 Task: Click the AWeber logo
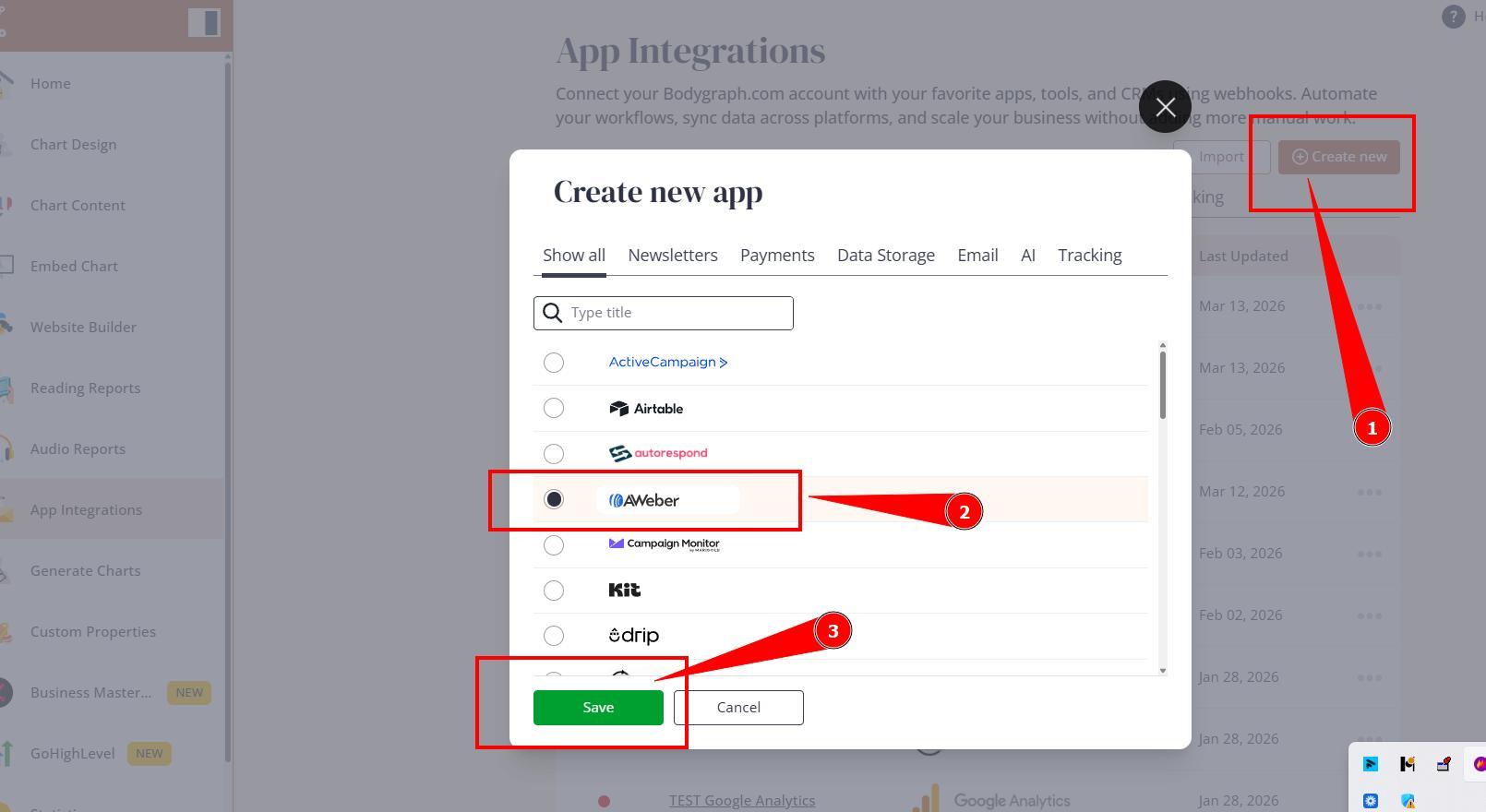coord(644,500)
